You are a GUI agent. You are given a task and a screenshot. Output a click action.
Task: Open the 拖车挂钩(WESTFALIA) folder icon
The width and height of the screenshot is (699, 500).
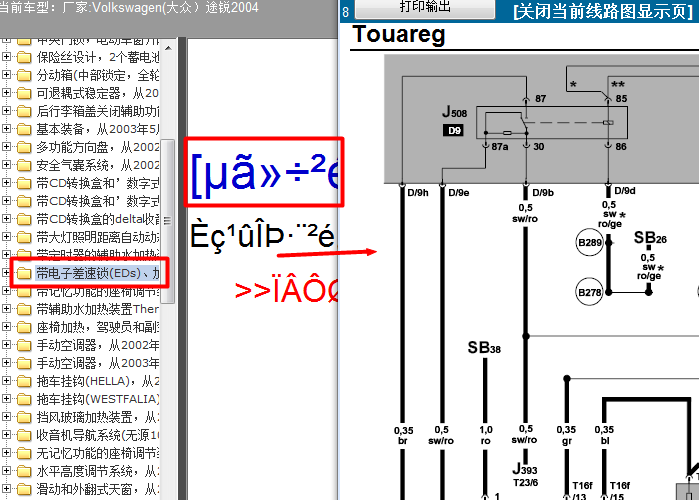pos(24,399)
